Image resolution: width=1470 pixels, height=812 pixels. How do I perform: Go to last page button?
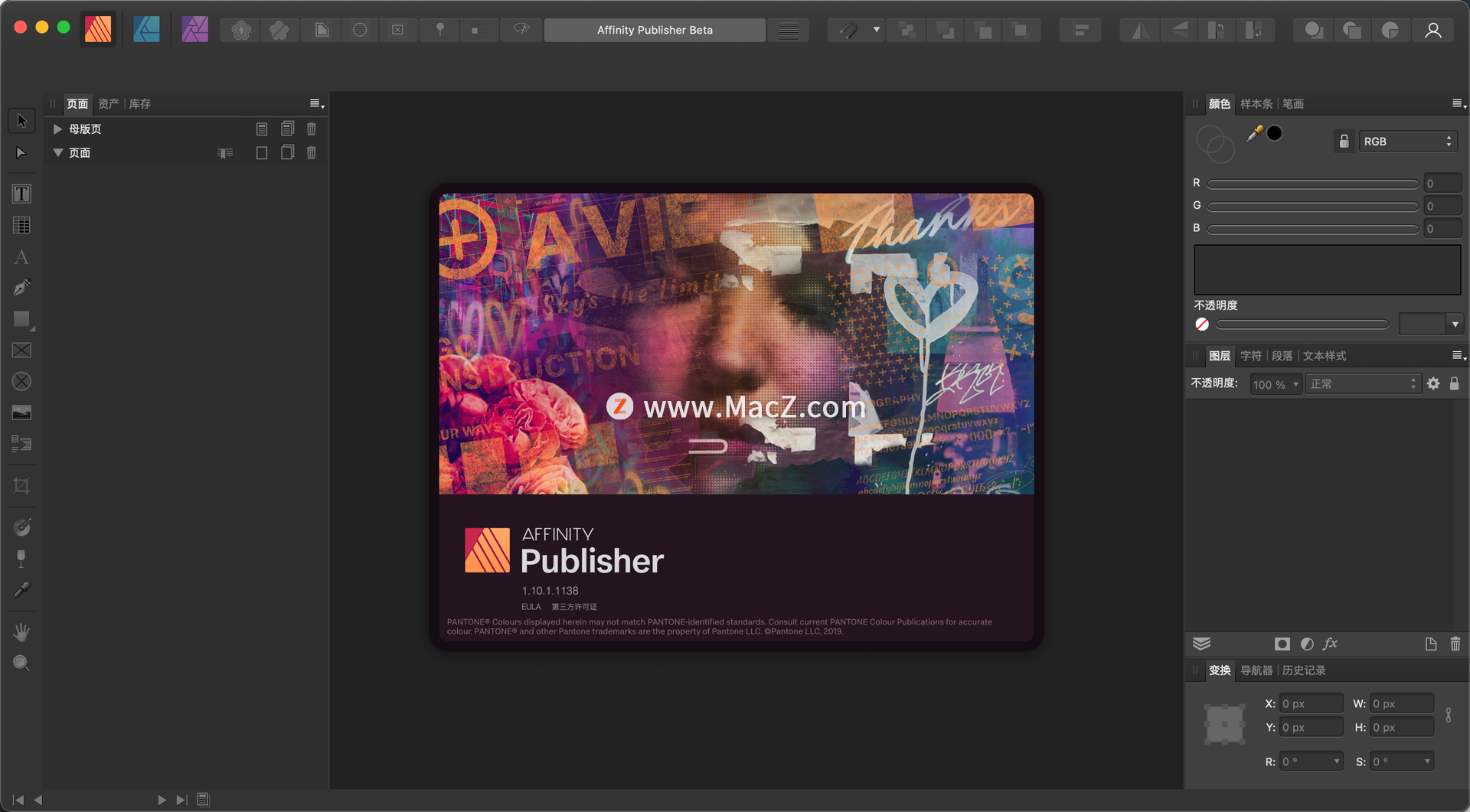pyautogui.click(x=181, y=800)
